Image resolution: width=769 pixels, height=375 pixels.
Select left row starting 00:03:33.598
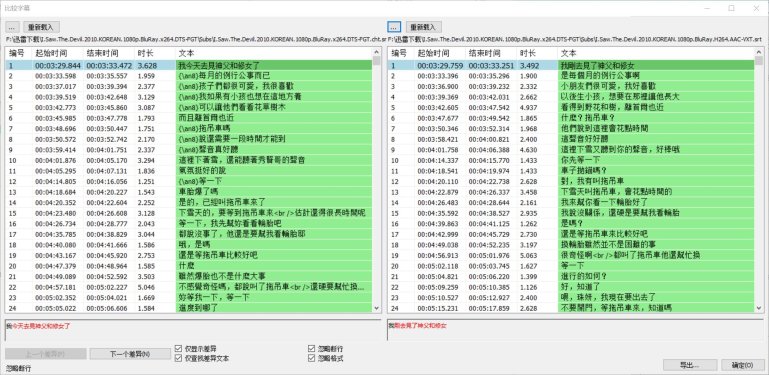point(189,76)
